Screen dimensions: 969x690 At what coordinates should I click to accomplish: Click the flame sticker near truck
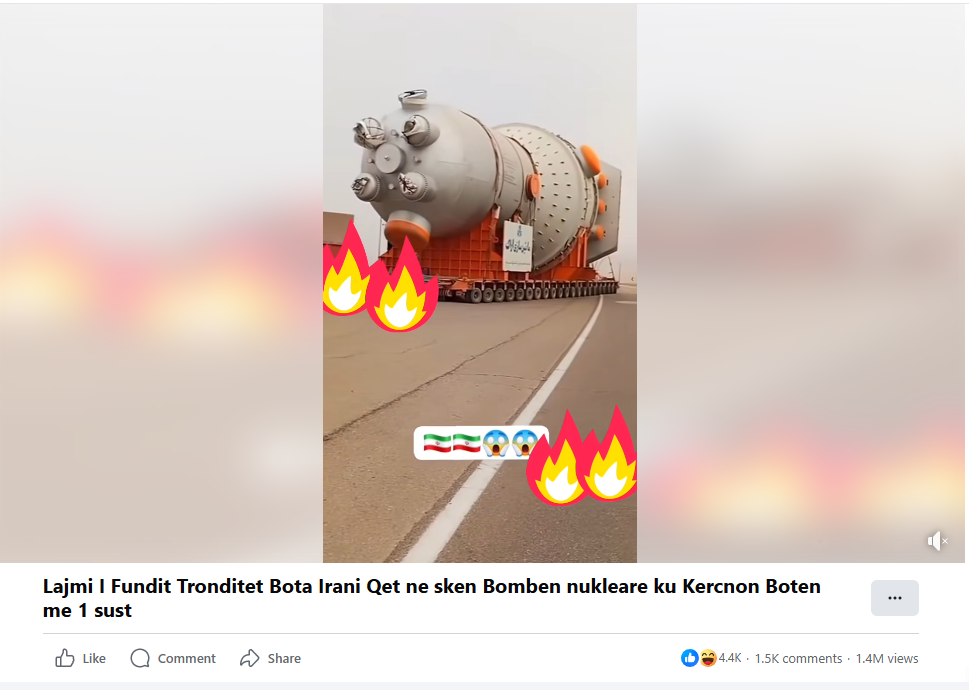tap(378, 276)
